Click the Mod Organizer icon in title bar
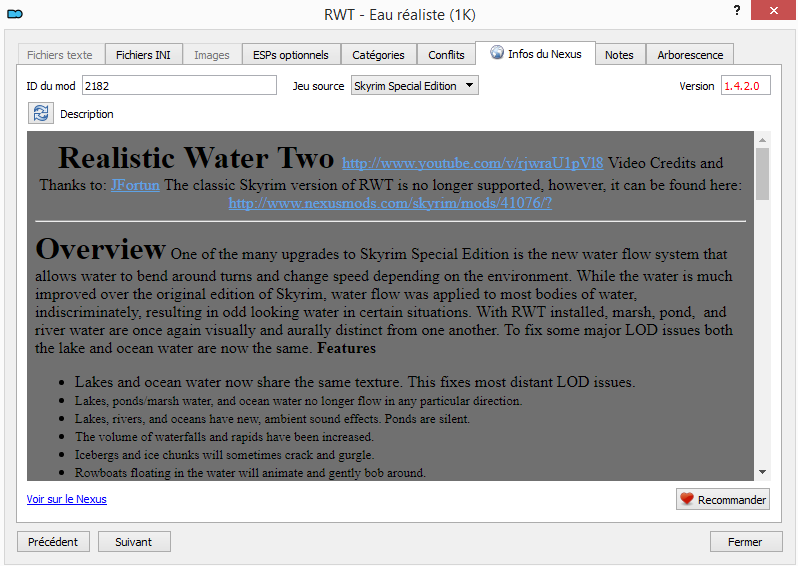Viewport: 798px width, 566px height. tap(15, 15)
